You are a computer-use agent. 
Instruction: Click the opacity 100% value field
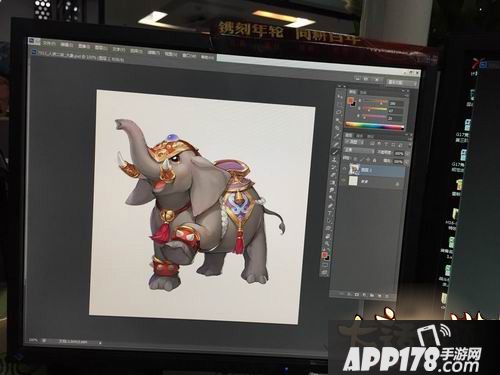coord(399,154)
